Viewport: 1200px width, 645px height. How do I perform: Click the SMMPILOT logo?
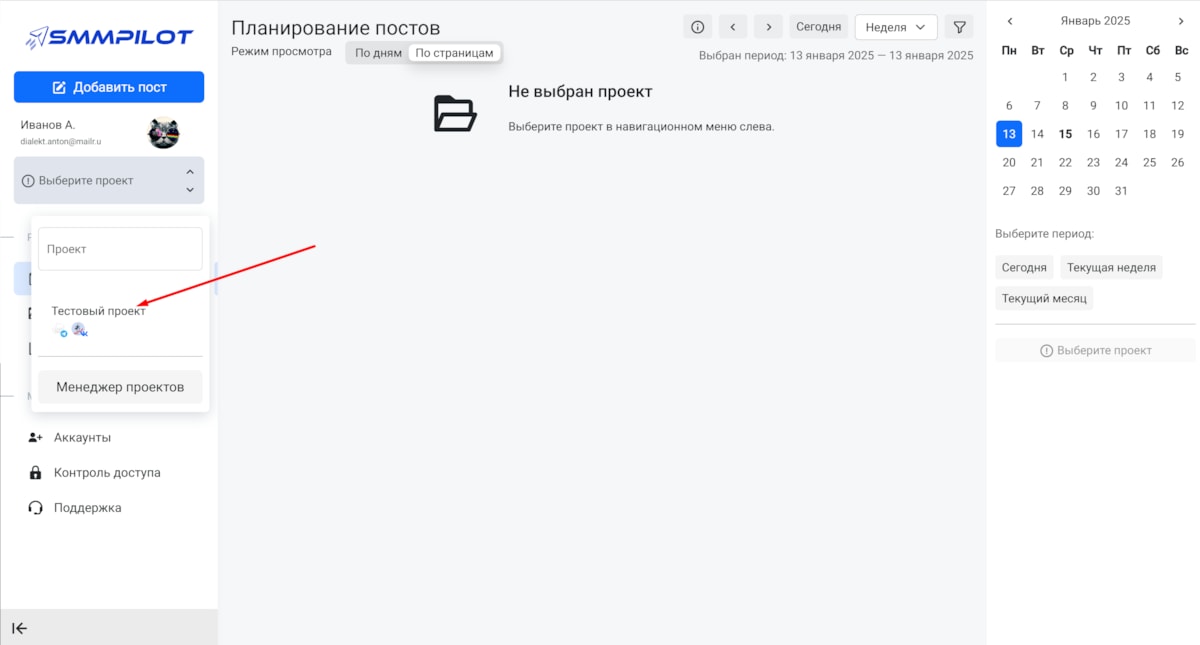pyautogui.click(x=109, y=37)
